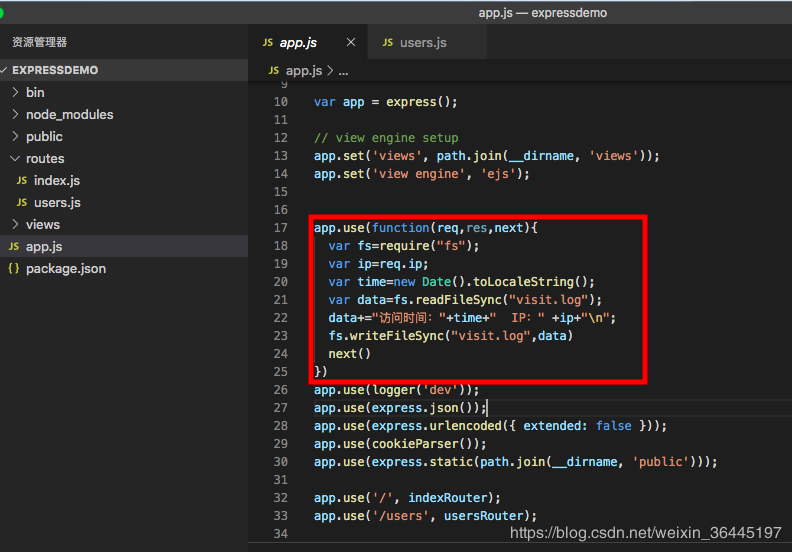The image size is (792, 552).
Task: Click the braces icon beside package.json
Action: pos(14,269)
